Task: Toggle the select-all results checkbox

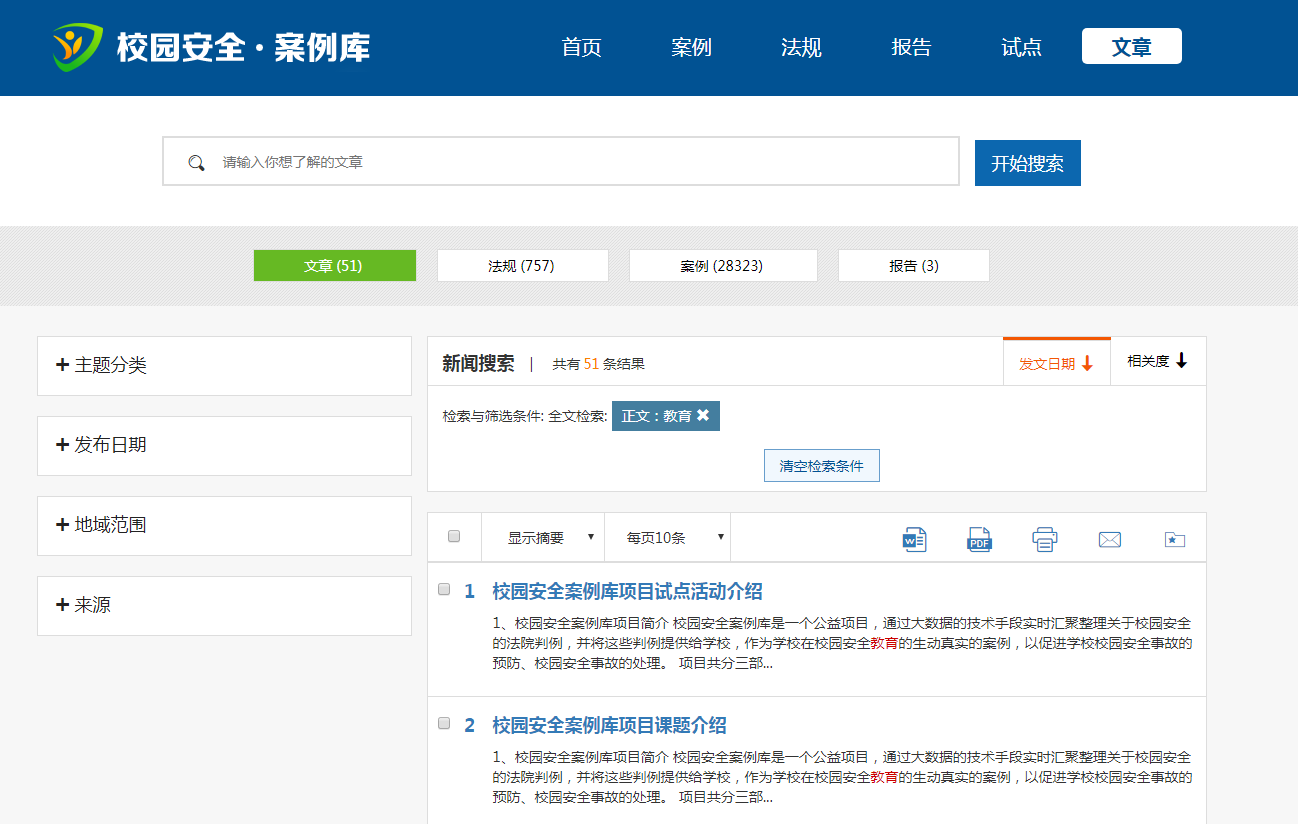Action: point(454,536)
